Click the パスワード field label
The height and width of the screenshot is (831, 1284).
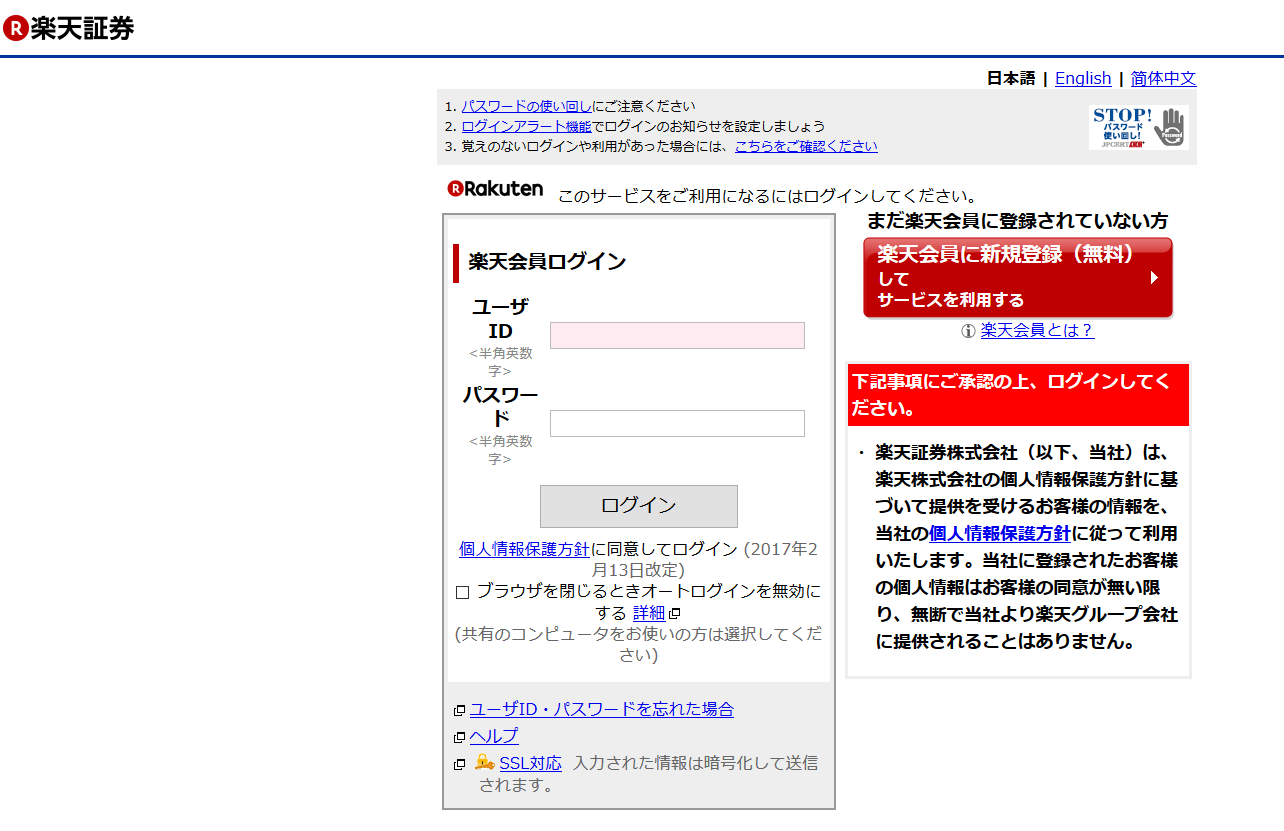pyautogui.click(x=500, y=407)
